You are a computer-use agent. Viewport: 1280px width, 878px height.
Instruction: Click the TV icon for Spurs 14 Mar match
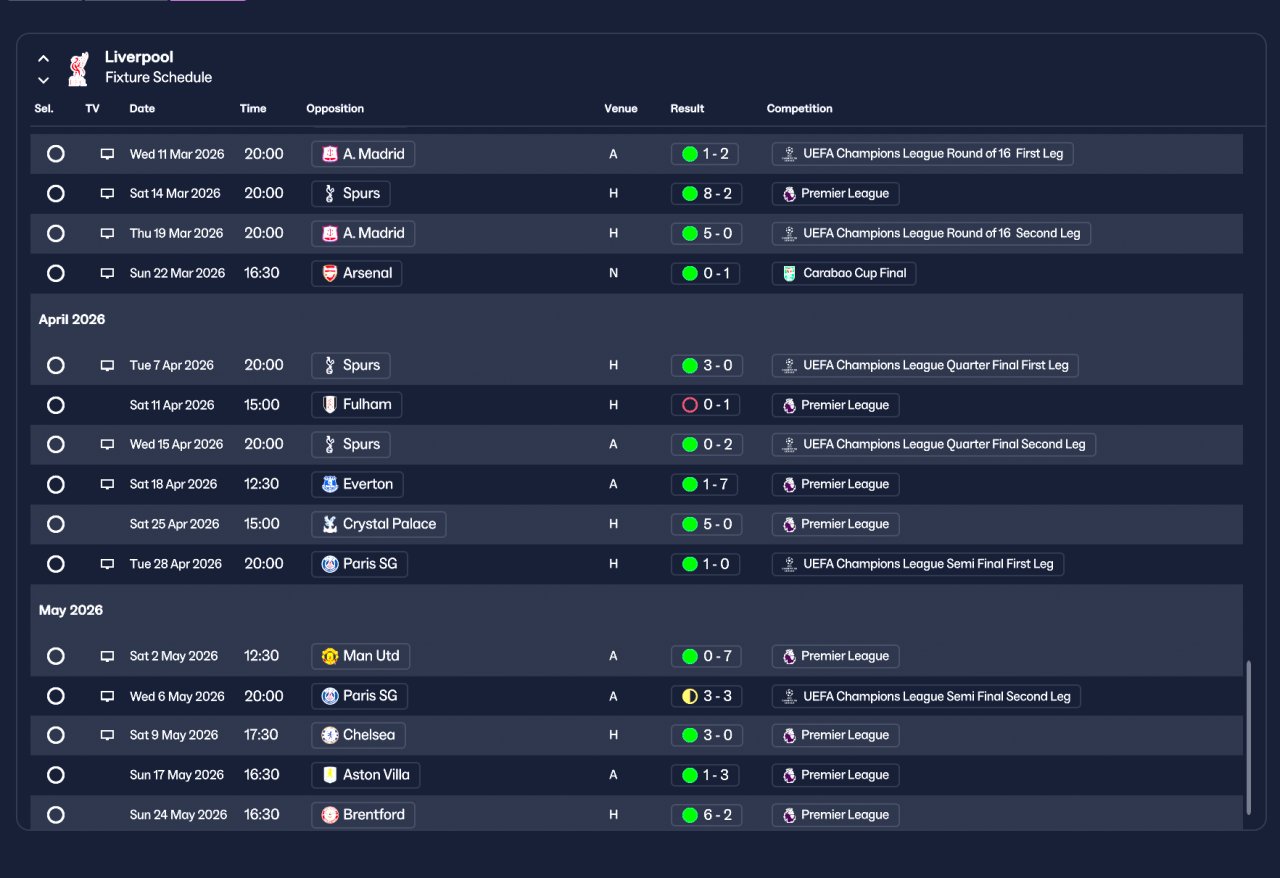coord(107,194)
